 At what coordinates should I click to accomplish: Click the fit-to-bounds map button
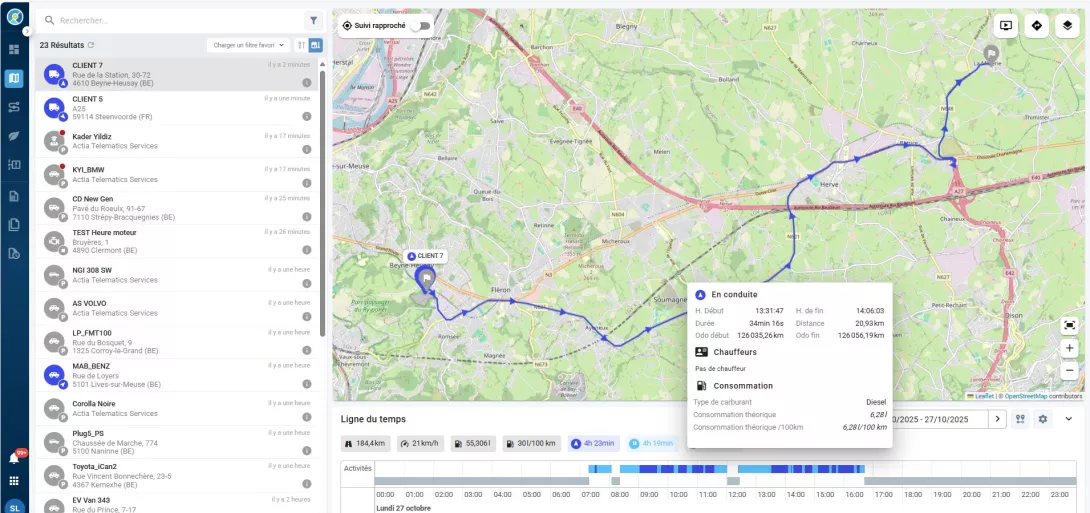(1069, 325)
